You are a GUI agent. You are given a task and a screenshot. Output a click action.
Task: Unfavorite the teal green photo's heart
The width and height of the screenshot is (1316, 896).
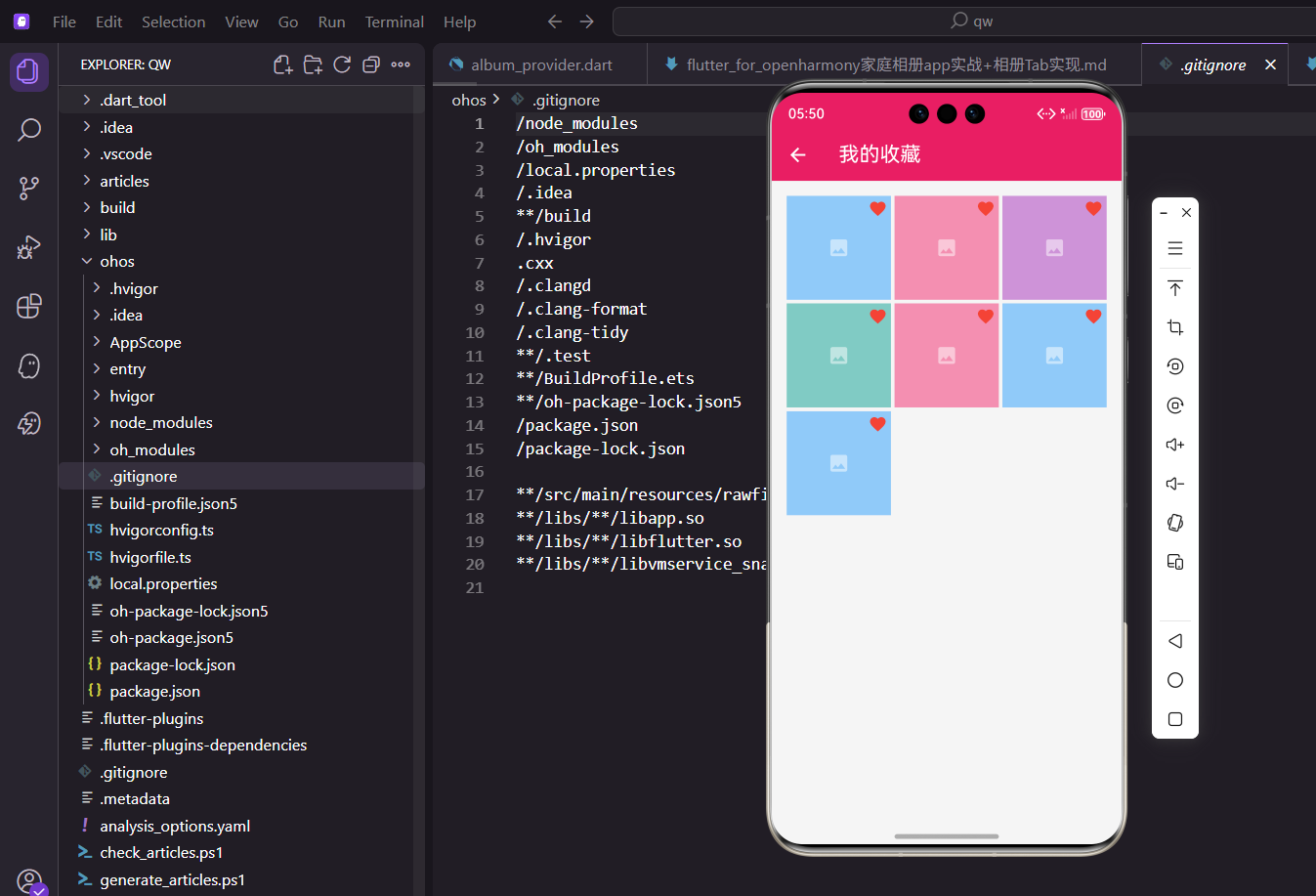tap(877, 316)
